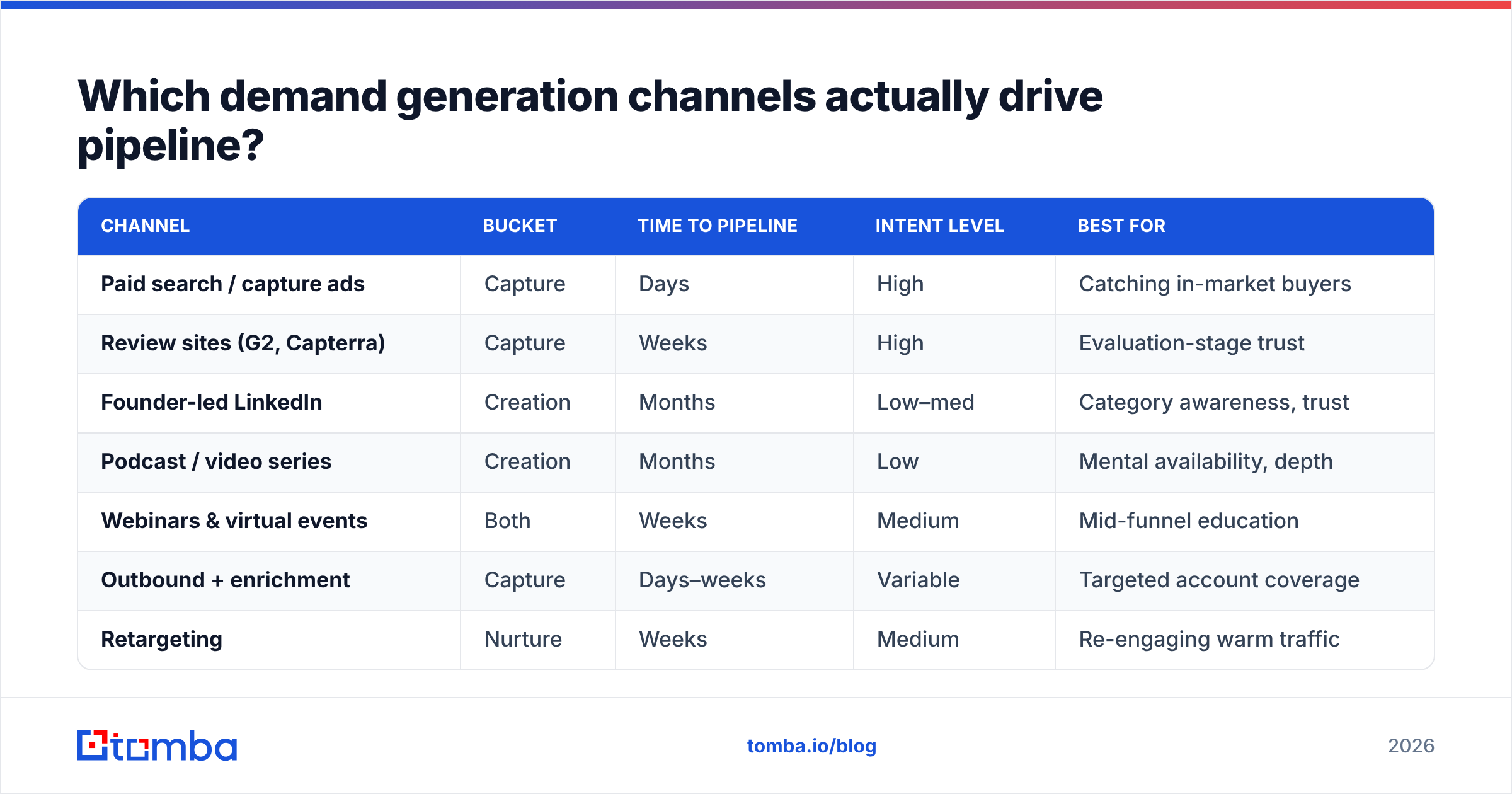Open the tomba.io/blog link
1512x794 pixels.
(x=811, y=746)
